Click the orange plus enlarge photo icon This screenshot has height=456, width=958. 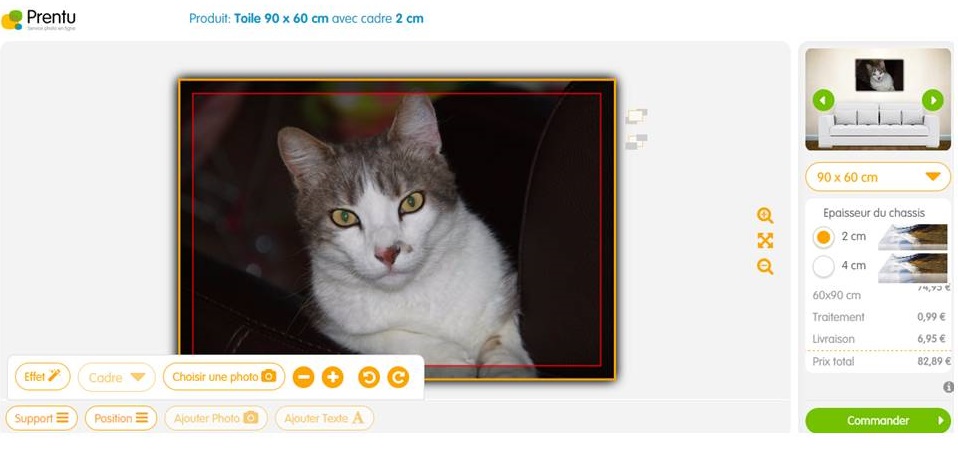332,377
